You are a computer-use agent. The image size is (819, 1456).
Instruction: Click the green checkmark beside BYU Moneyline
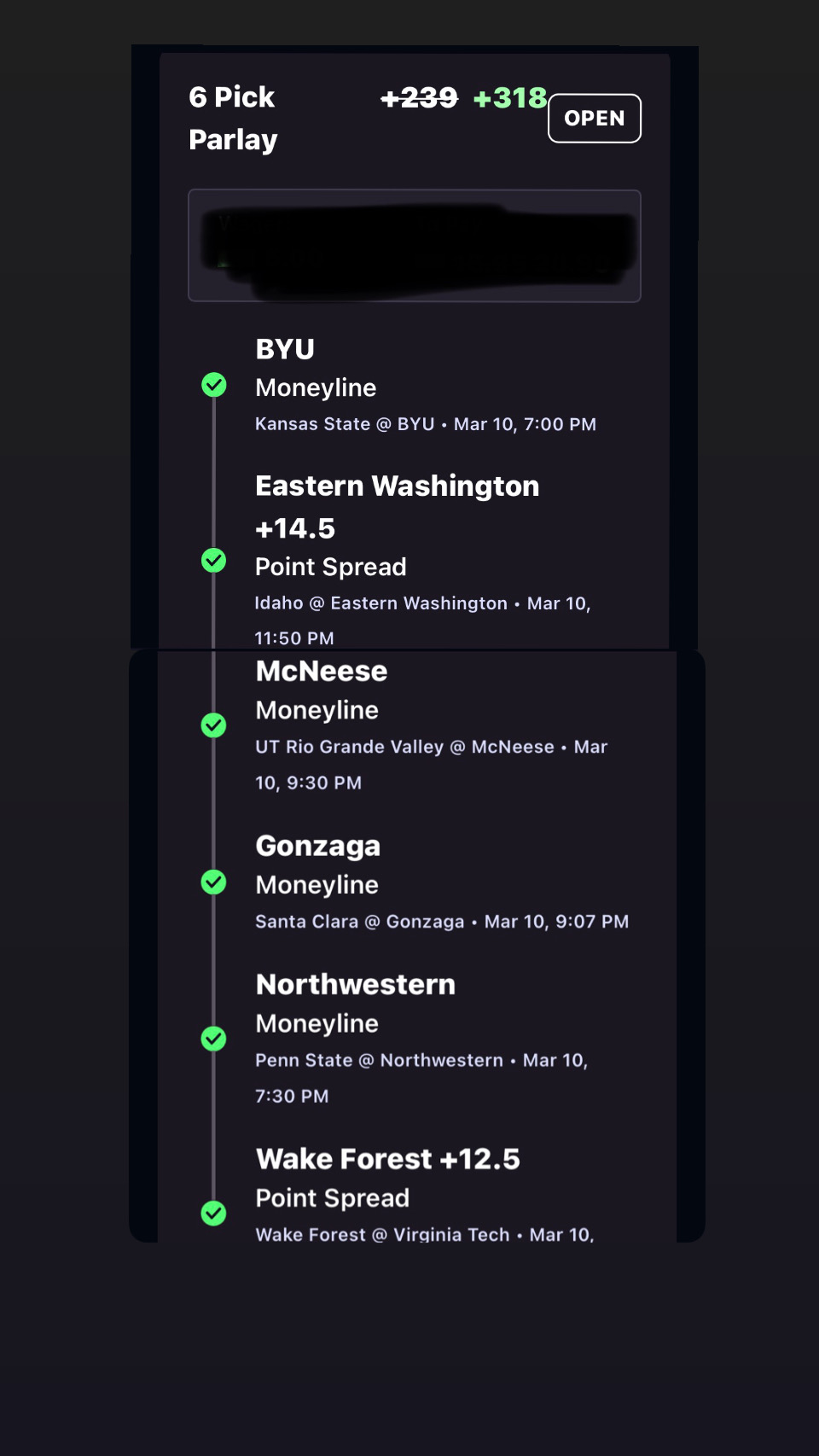[214, 385]
